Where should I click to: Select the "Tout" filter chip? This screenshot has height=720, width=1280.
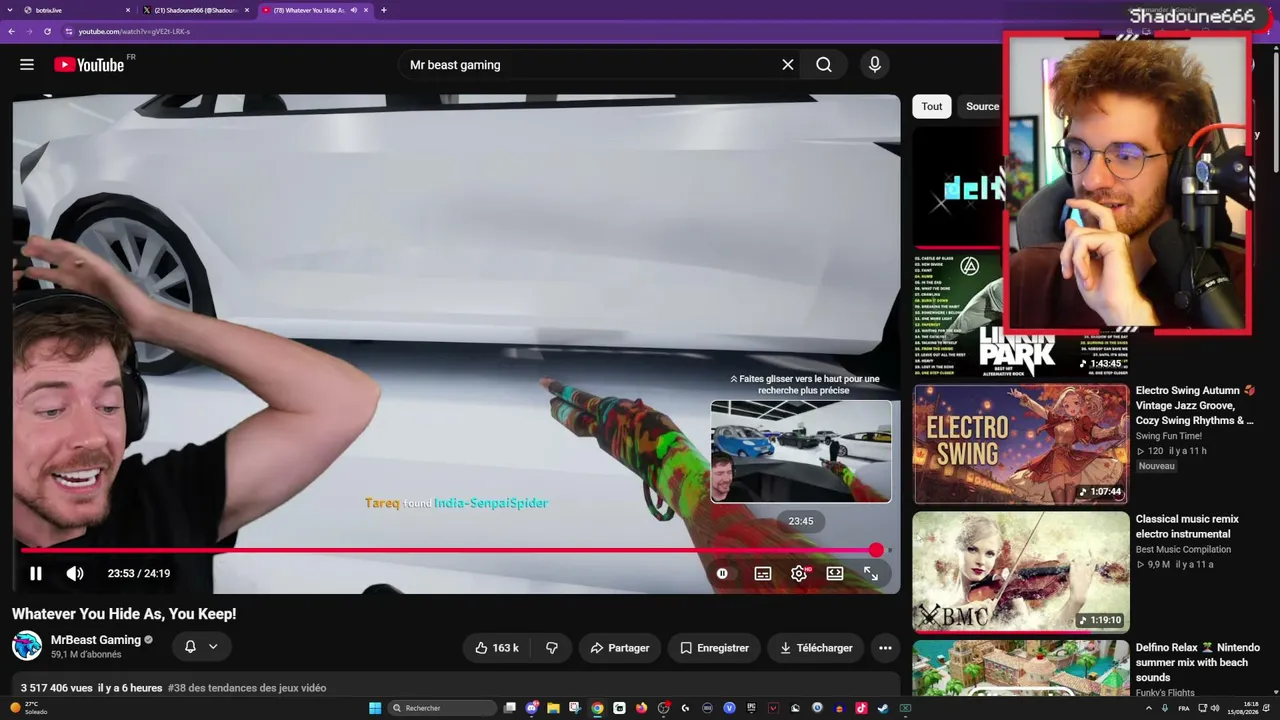[x=932, y=107]
